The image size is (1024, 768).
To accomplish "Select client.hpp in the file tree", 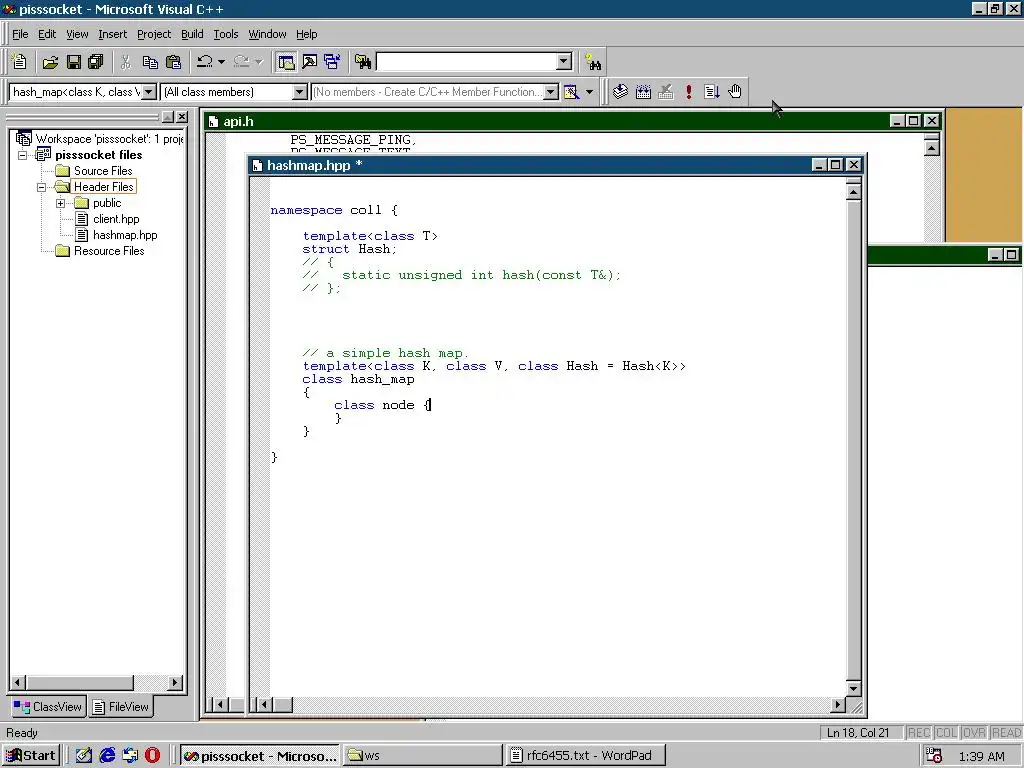I will [x=116, y=219].
